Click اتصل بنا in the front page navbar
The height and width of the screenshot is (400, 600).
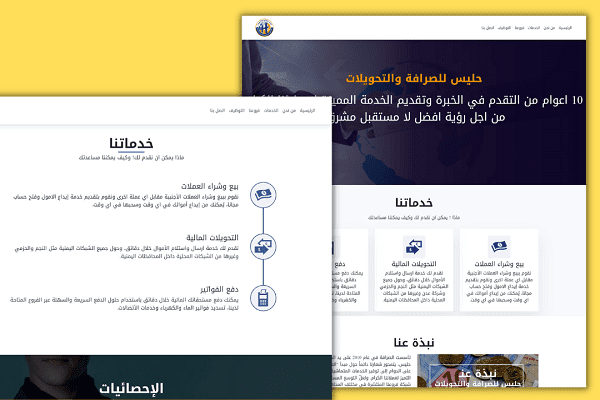(214, 110)
